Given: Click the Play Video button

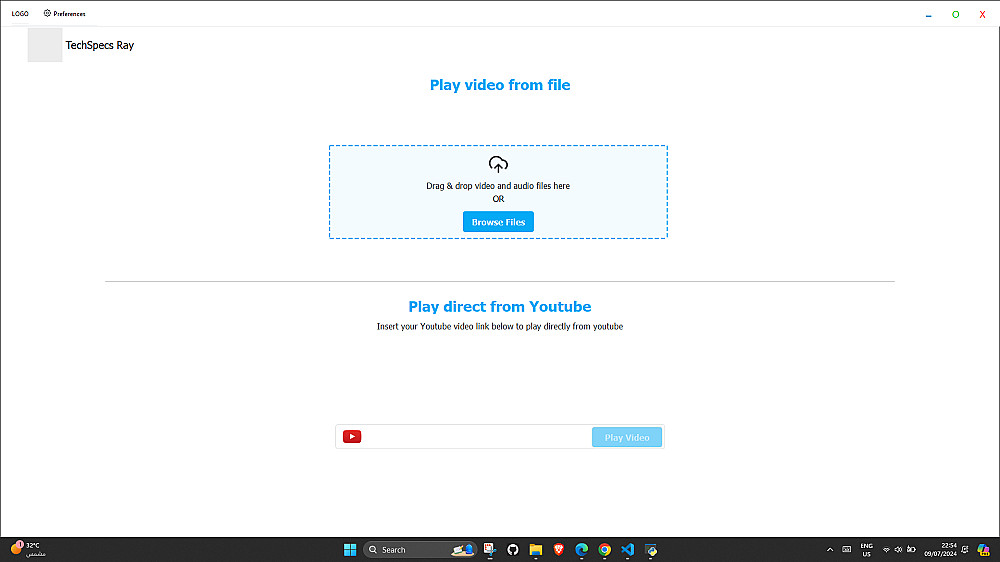Looking at the screenshot, I should [x=627, y=438].
